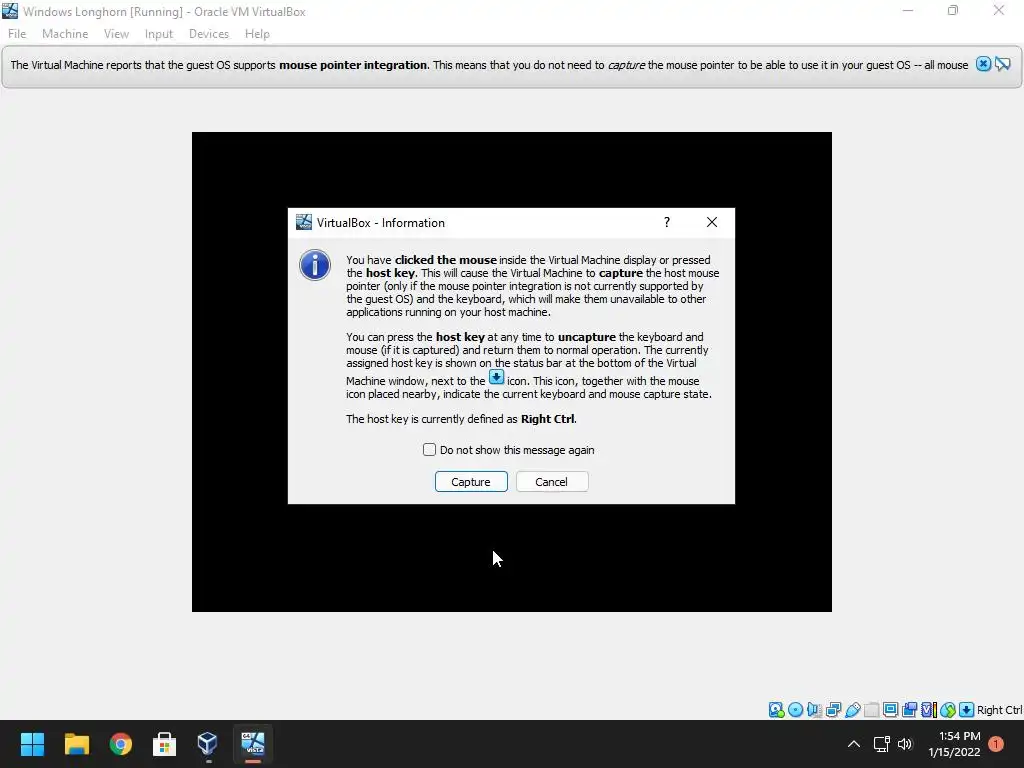The image size is (1024, 768).
Task: Click the keyboard capture arrow status icon
Action: pyautogui.click(x=967, y=710)
